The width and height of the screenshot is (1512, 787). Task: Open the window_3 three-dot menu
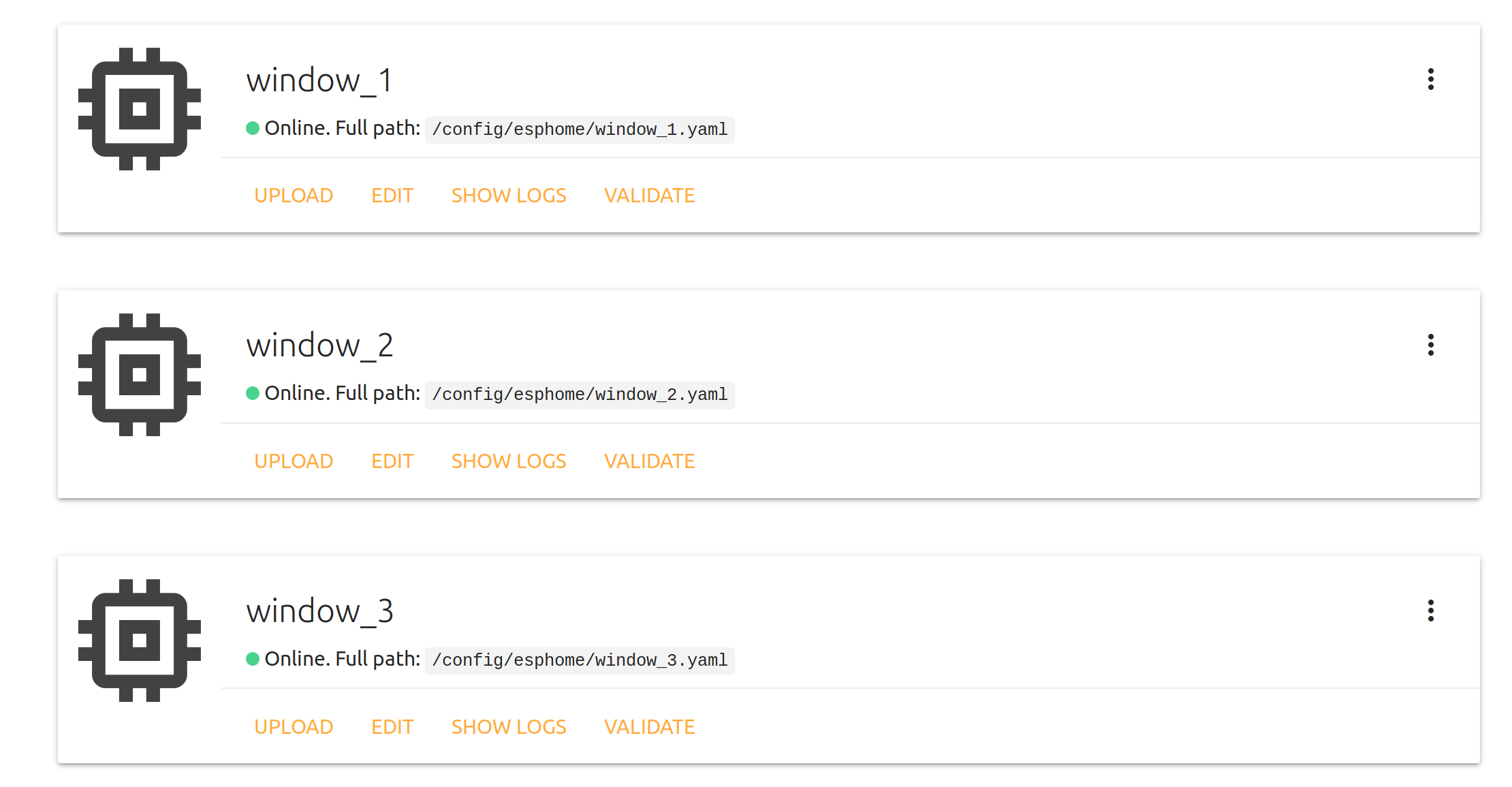[x=1430, y=611]
